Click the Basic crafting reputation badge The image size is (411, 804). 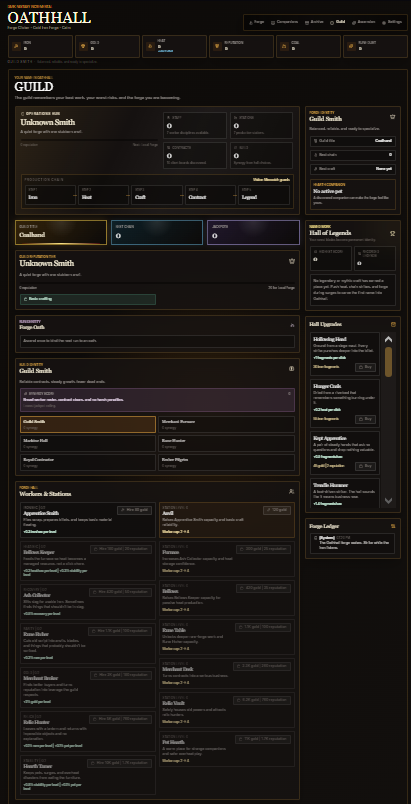point(88,299)
